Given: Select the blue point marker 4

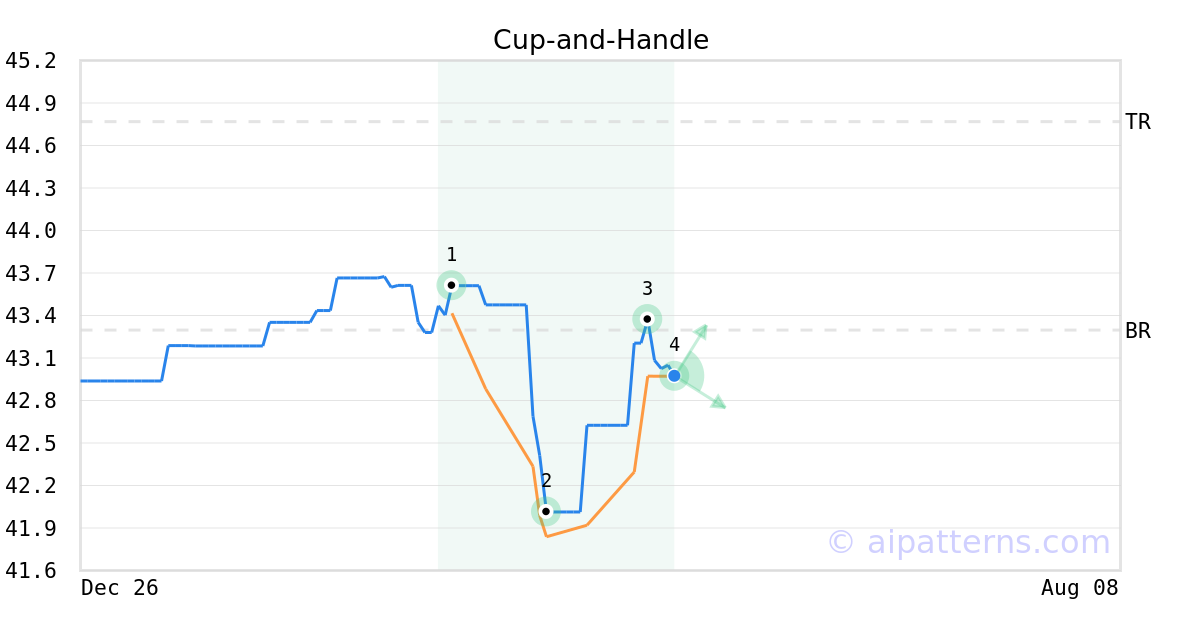Looking at the screenshot, I should click(674, 375).
